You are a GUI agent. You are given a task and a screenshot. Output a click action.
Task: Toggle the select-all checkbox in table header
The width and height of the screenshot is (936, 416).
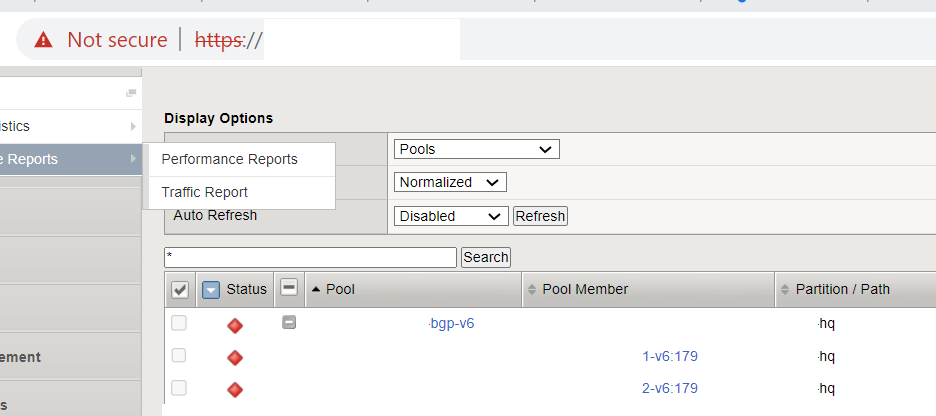point(180,289)
